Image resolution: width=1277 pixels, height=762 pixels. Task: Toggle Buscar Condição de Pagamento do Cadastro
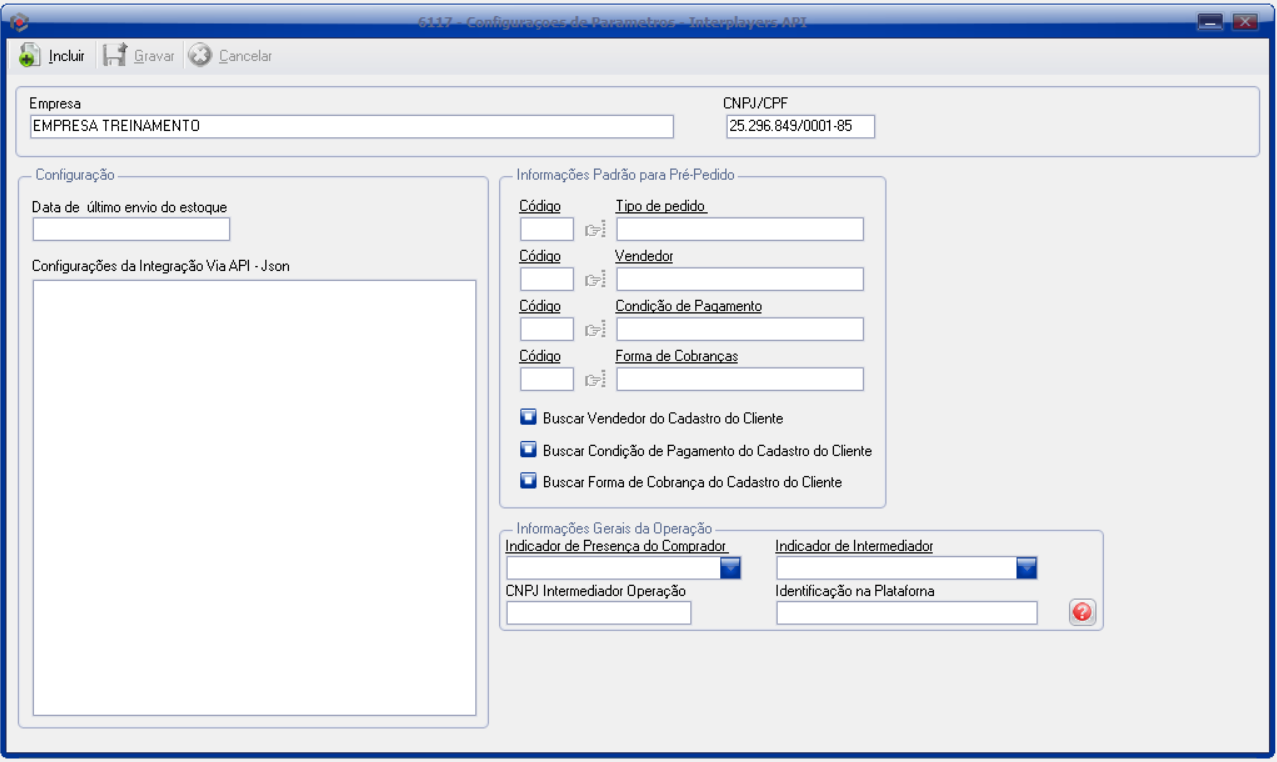[x=529, y=451]
